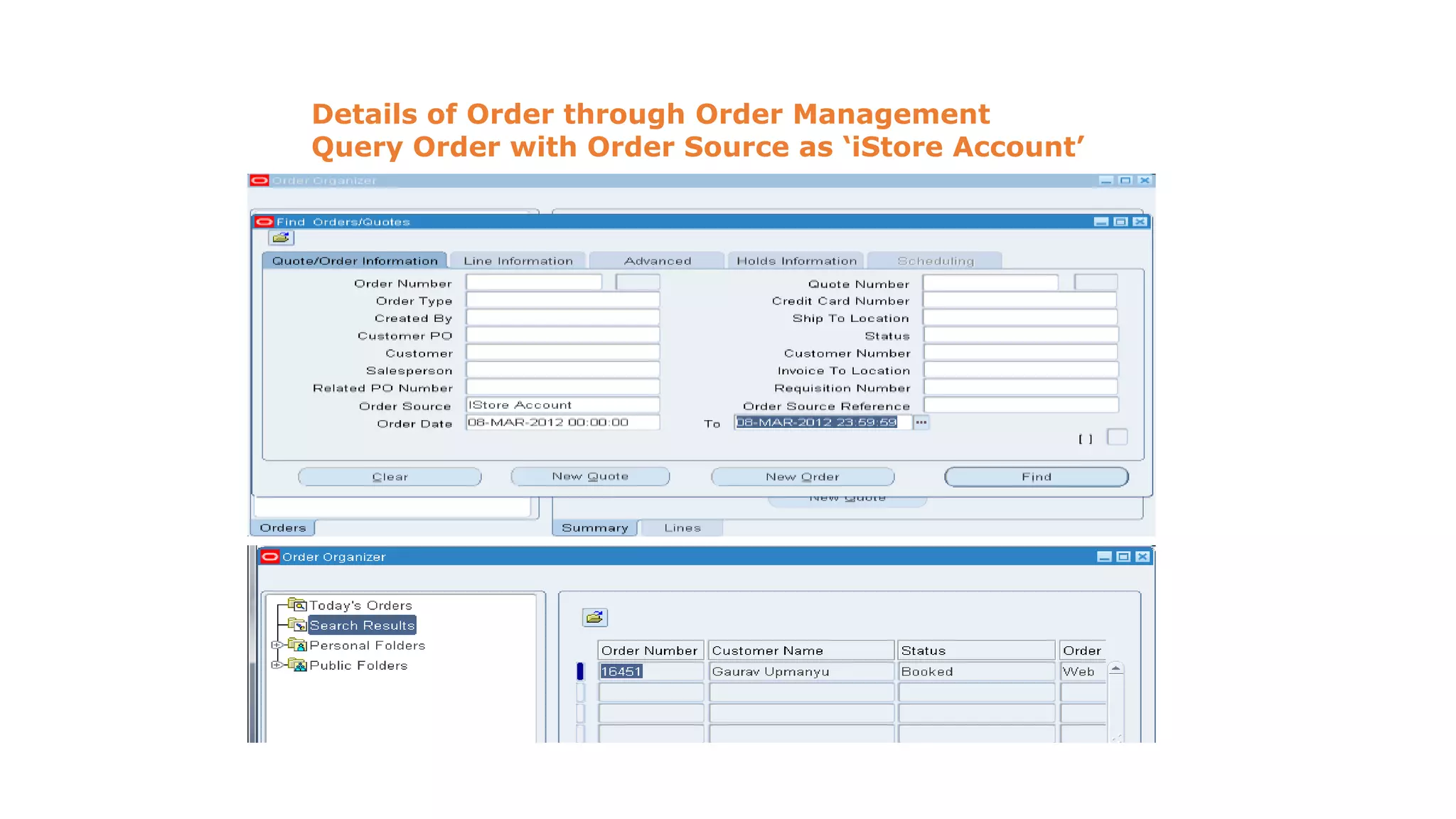Click Order Date To field 23:59:59
This screenshot has height=819, width=1456.
(x=823, y=422)
